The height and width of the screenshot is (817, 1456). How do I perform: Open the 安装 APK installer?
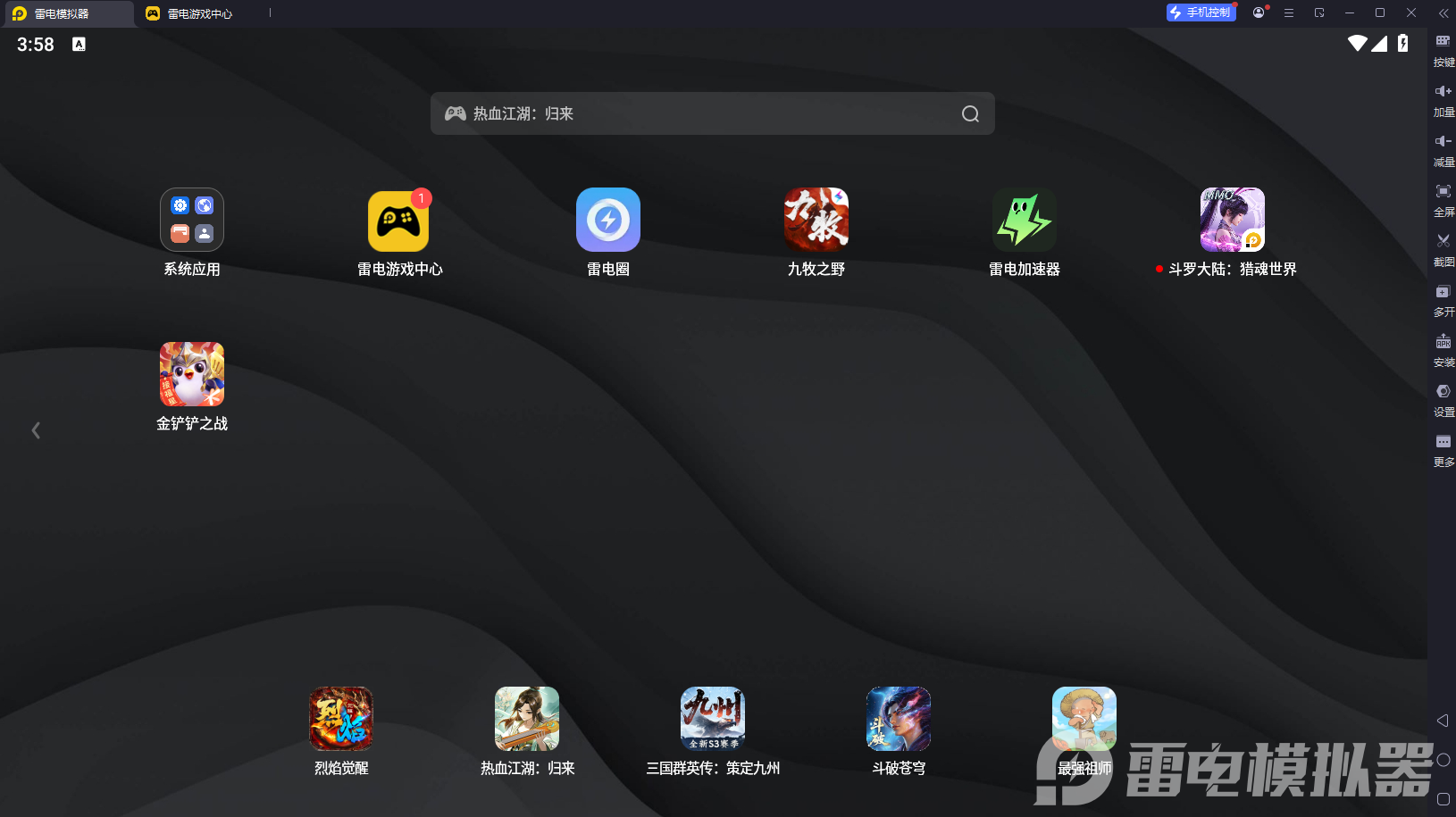tap(1443, 350)
